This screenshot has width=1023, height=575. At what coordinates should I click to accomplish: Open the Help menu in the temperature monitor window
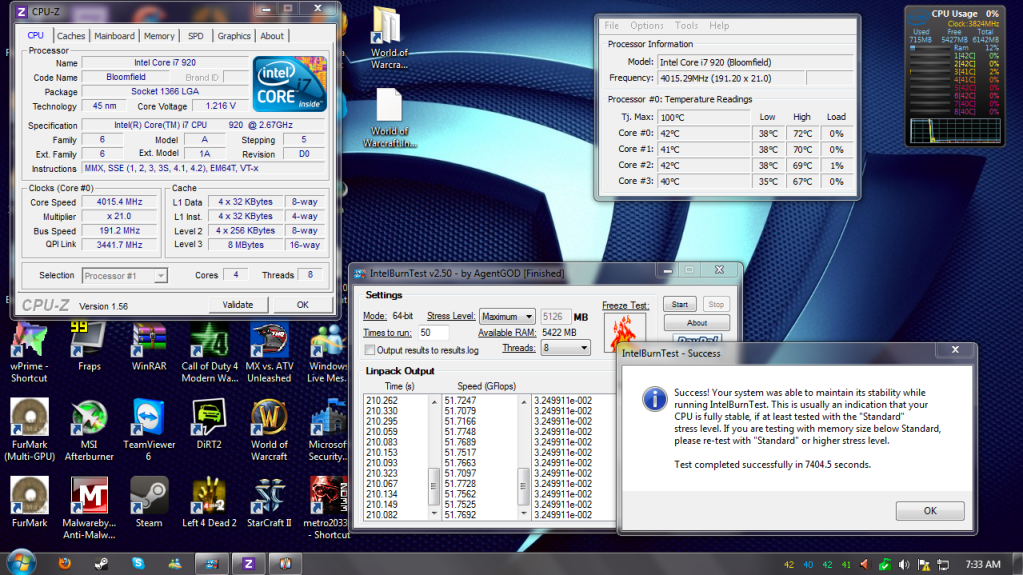(x=719, y=25)
